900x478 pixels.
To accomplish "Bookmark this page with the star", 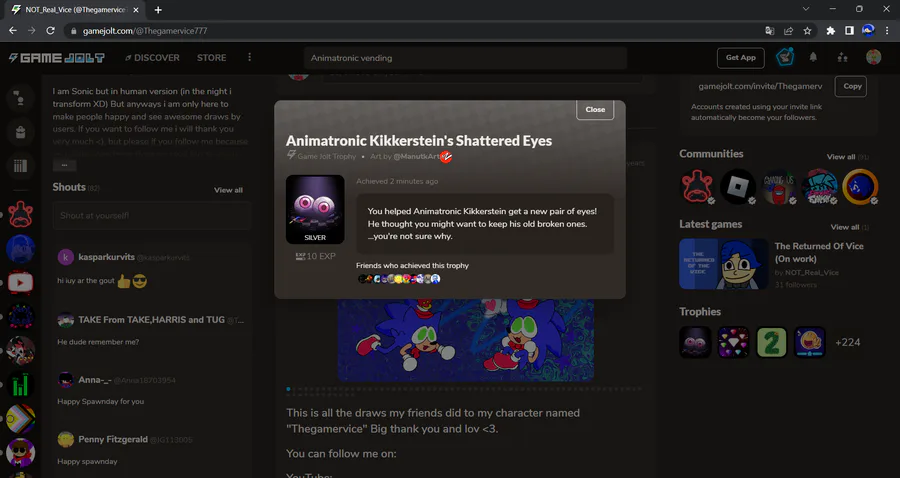I will (807, 31).
